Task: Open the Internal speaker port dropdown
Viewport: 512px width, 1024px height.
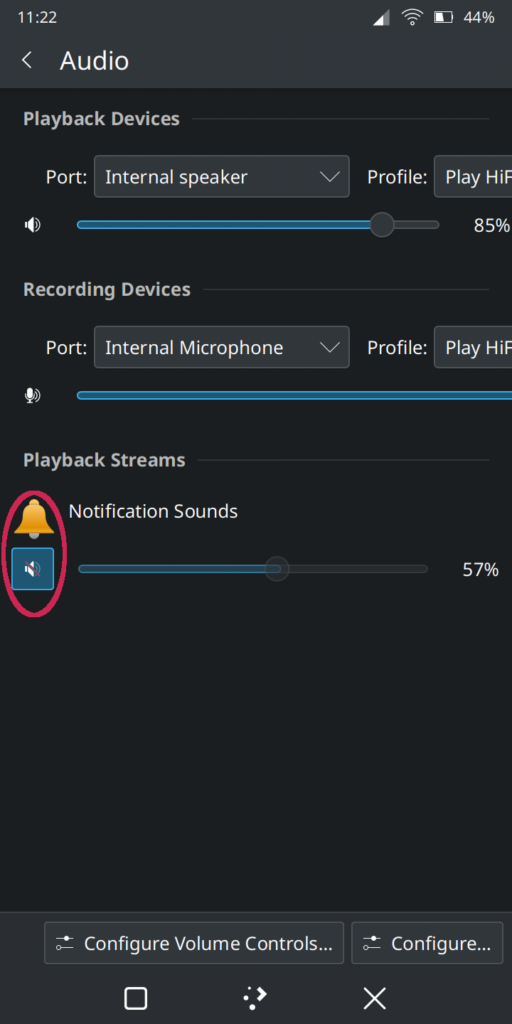Action: click(221, 176)
